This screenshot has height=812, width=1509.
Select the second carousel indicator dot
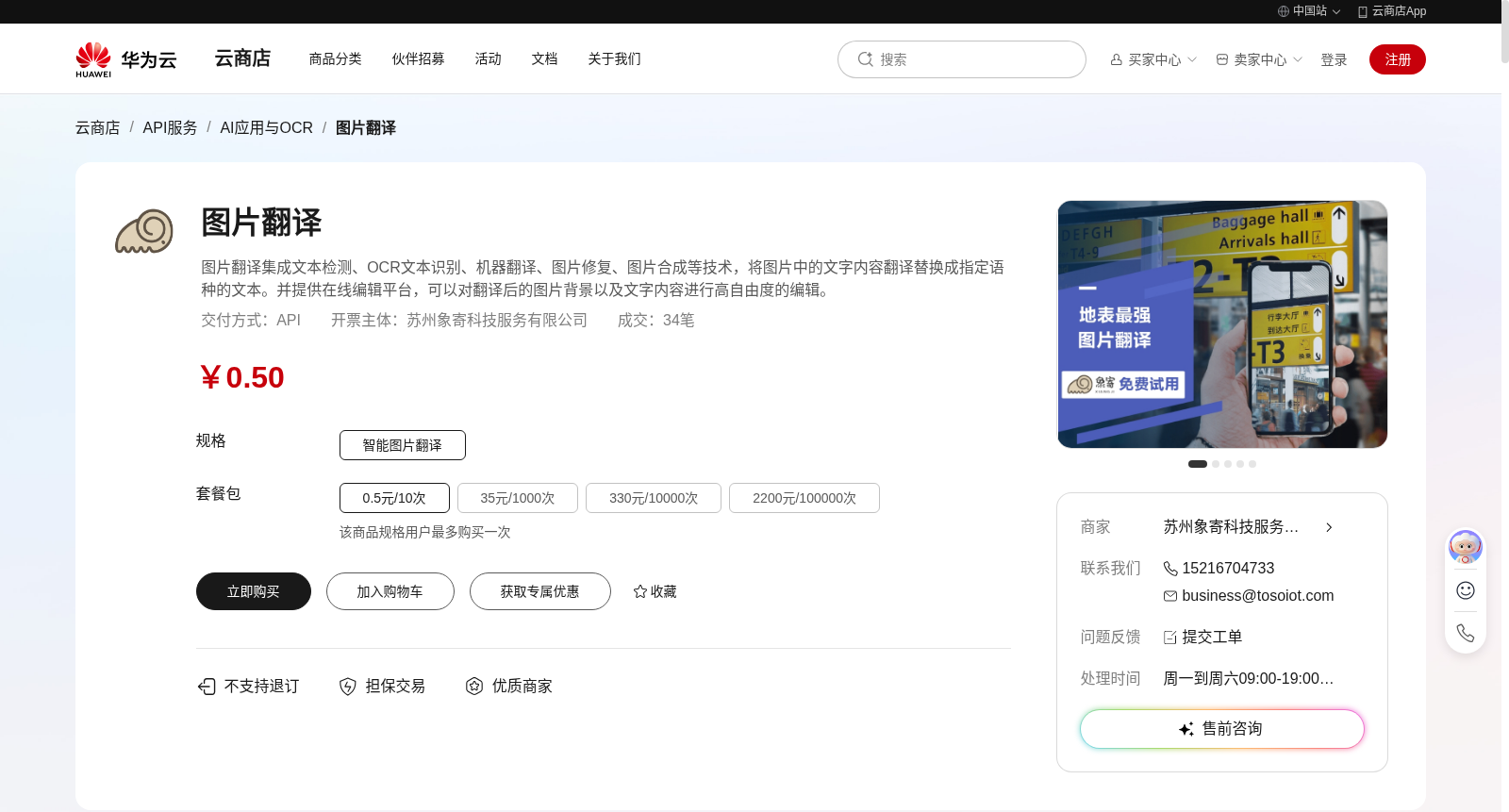[1216, 464]
